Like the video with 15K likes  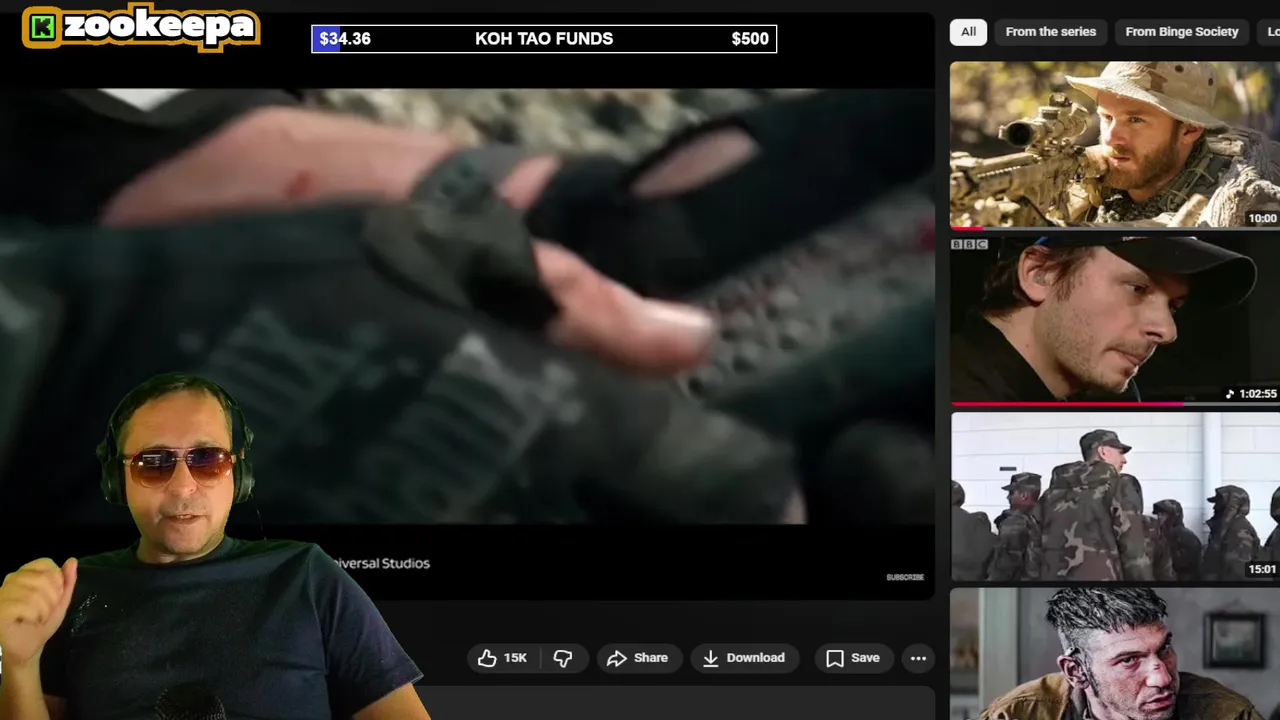(x=502, y=658)
